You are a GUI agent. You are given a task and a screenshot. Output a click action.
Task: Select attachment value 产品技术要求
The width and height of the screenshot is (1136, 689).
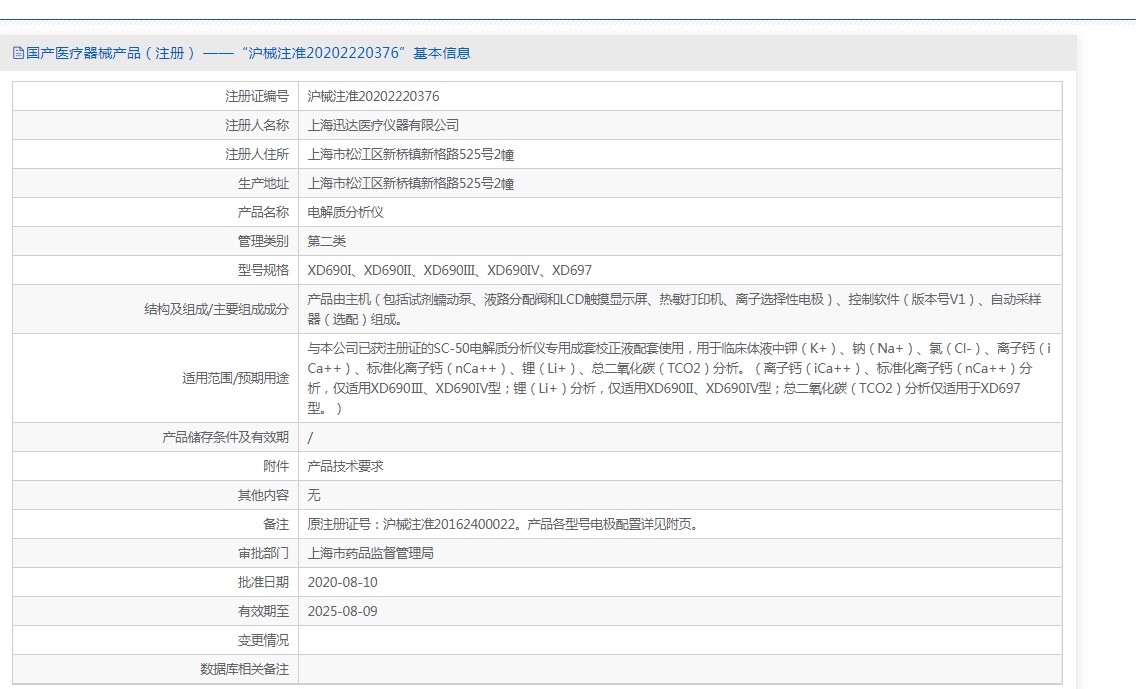coord(346,467)
